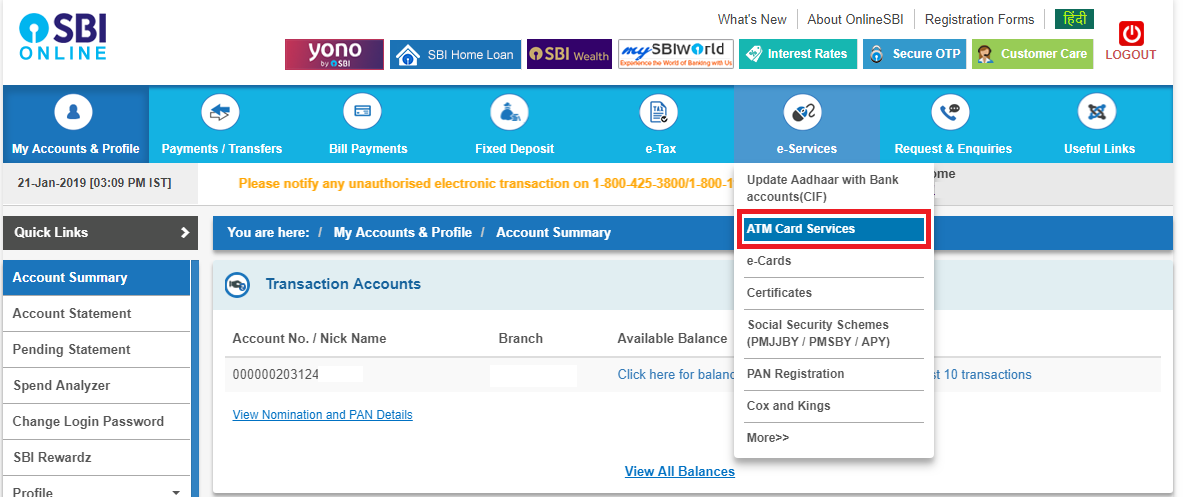Expand the Profile sidebar dropdown arrow
This screenshot has width=1183, height=497.
pyautogui.click(x=177, y=492)
